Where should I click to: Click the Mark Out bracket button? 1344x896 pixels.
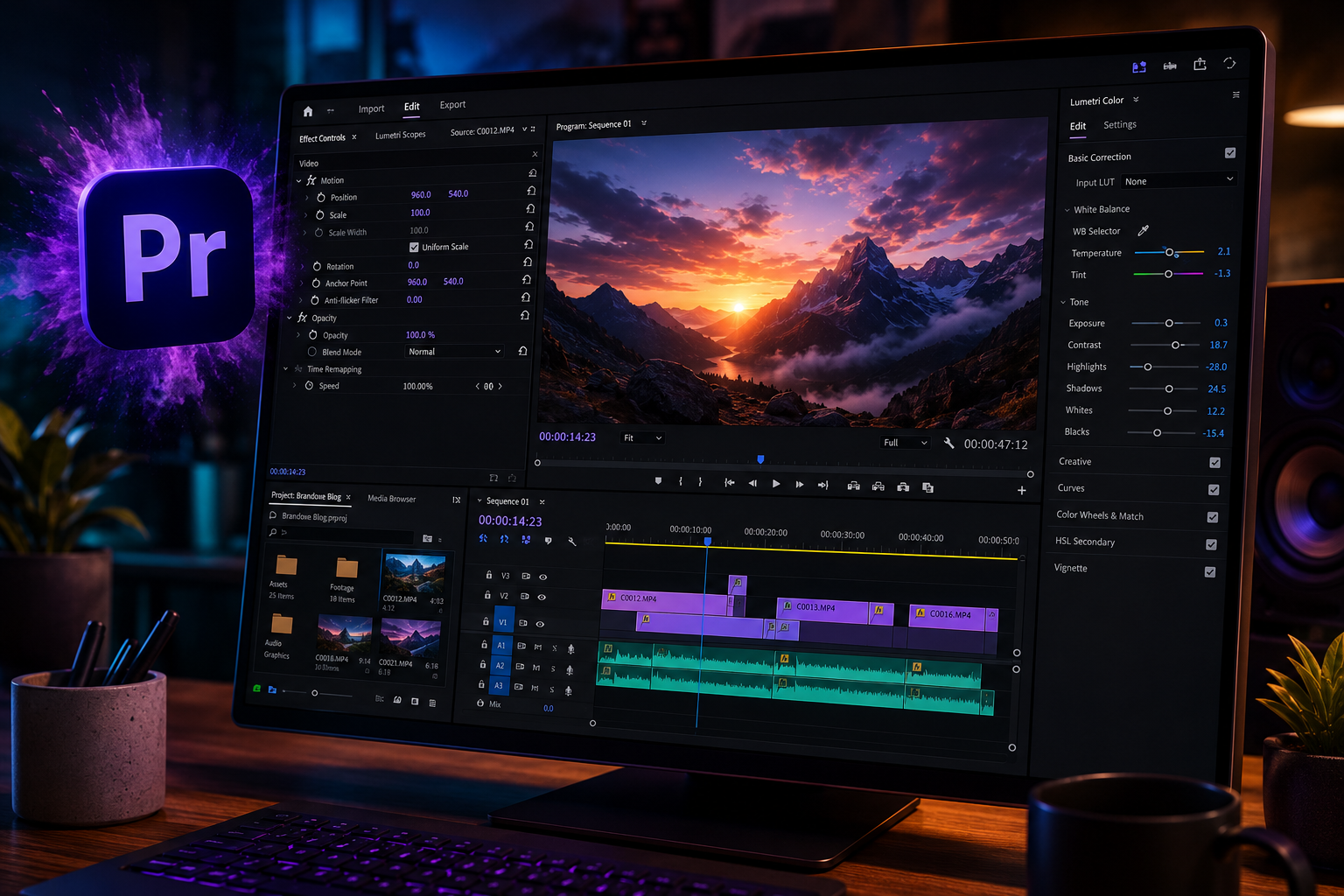click(700, 482)
